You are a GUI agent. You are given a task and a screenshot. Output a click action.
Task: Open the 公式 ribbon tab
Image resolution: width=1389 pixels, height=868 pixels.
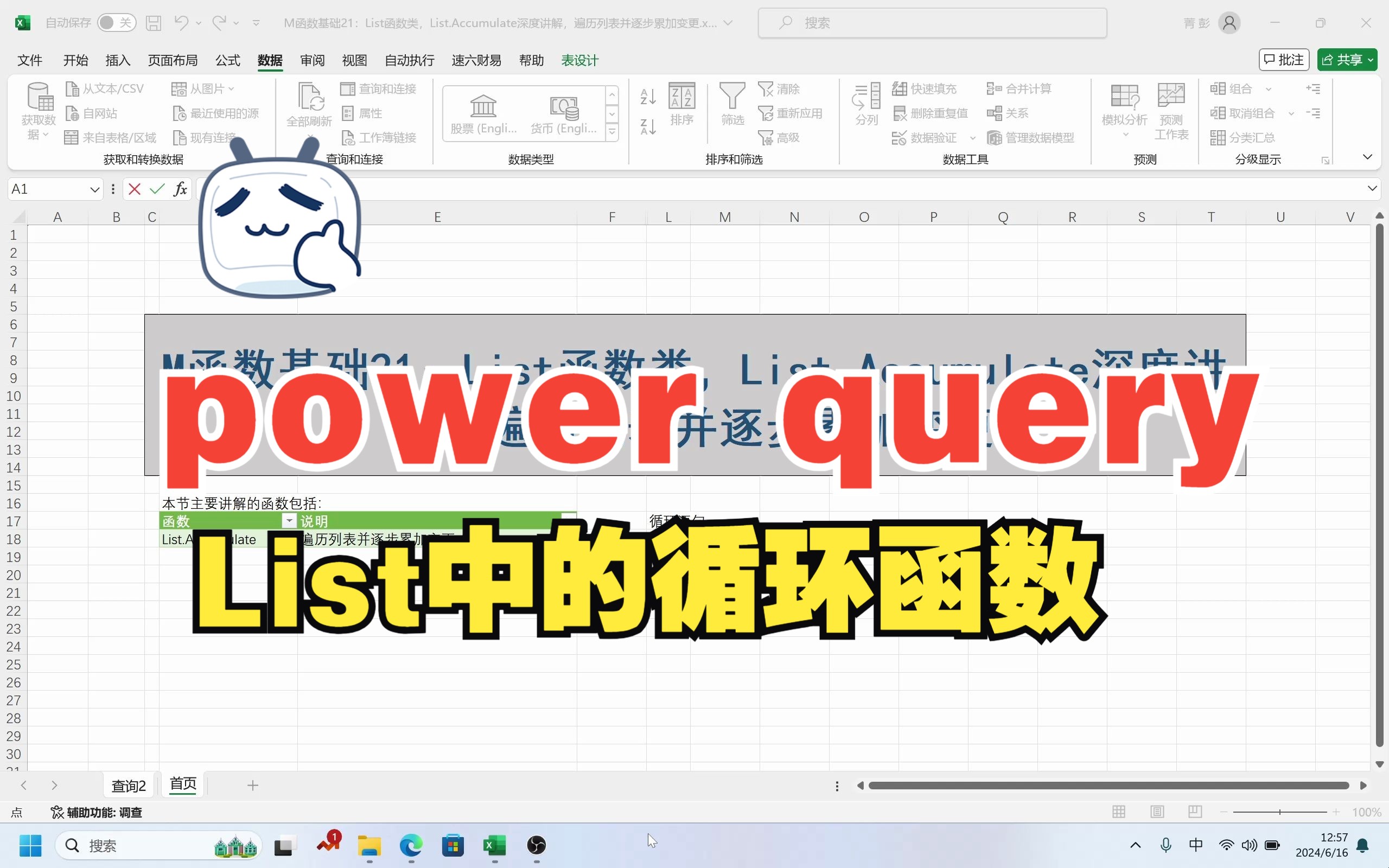(x=227, y=60)
